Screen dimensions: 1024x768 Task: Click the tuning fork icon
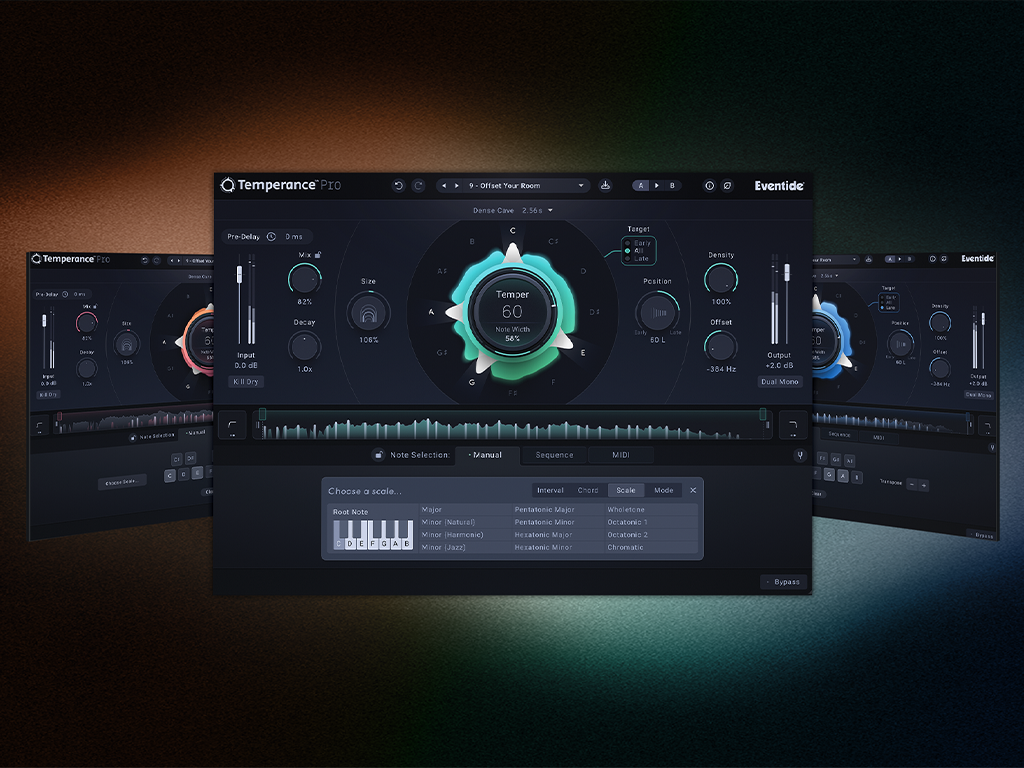point(800,455)
